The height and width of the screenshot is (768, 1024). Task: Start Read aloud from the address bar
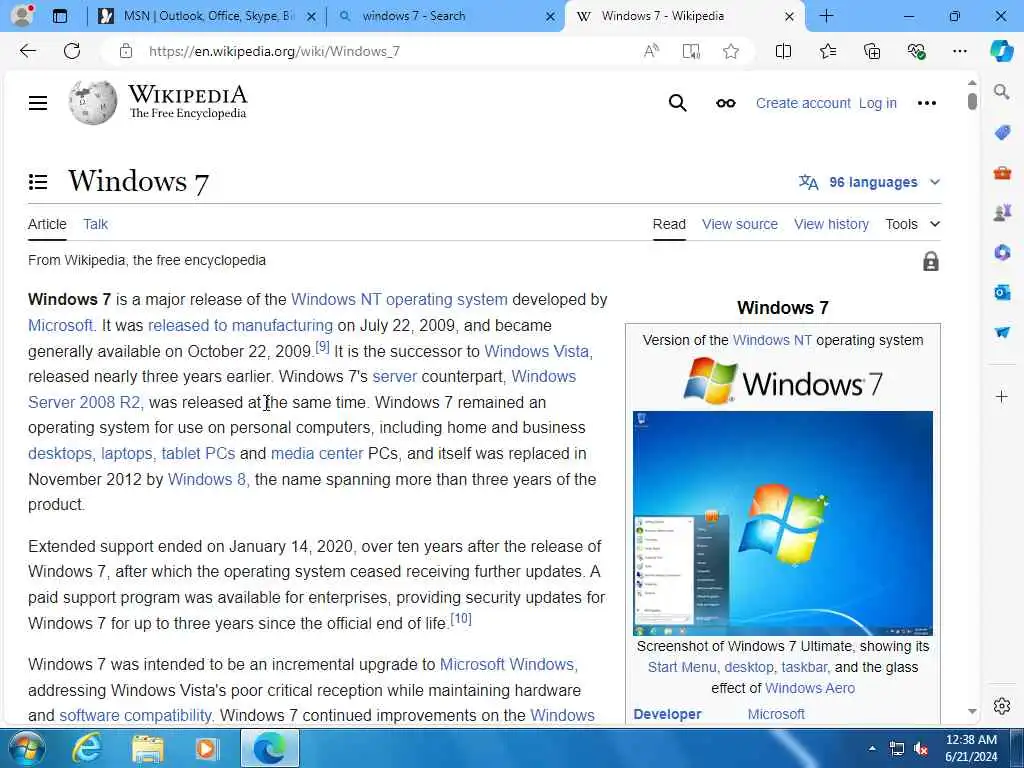click(x=651, y=51)
